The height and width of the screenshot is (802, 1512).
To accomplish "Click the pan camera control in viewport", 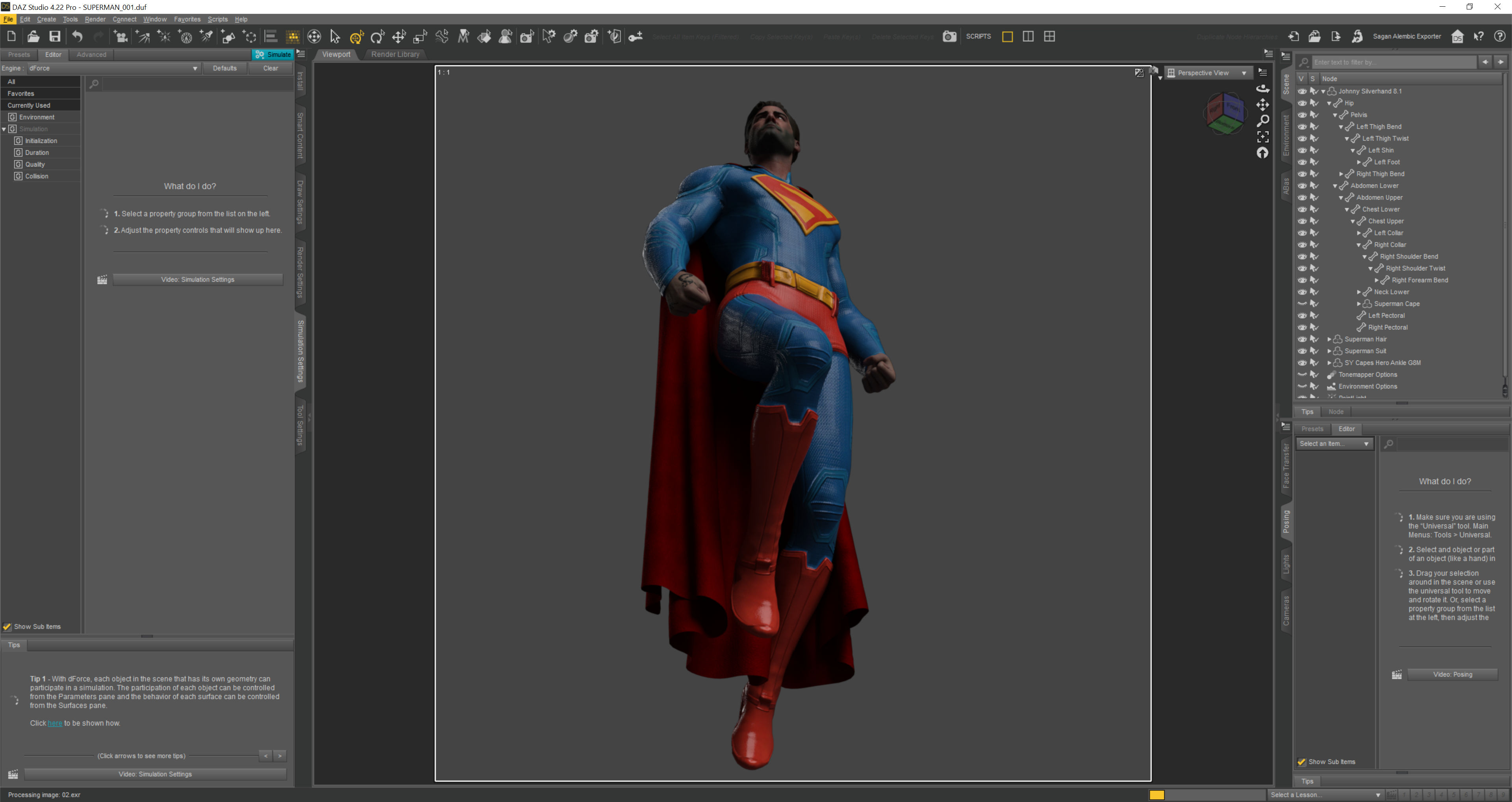I will click(1262, 104).
